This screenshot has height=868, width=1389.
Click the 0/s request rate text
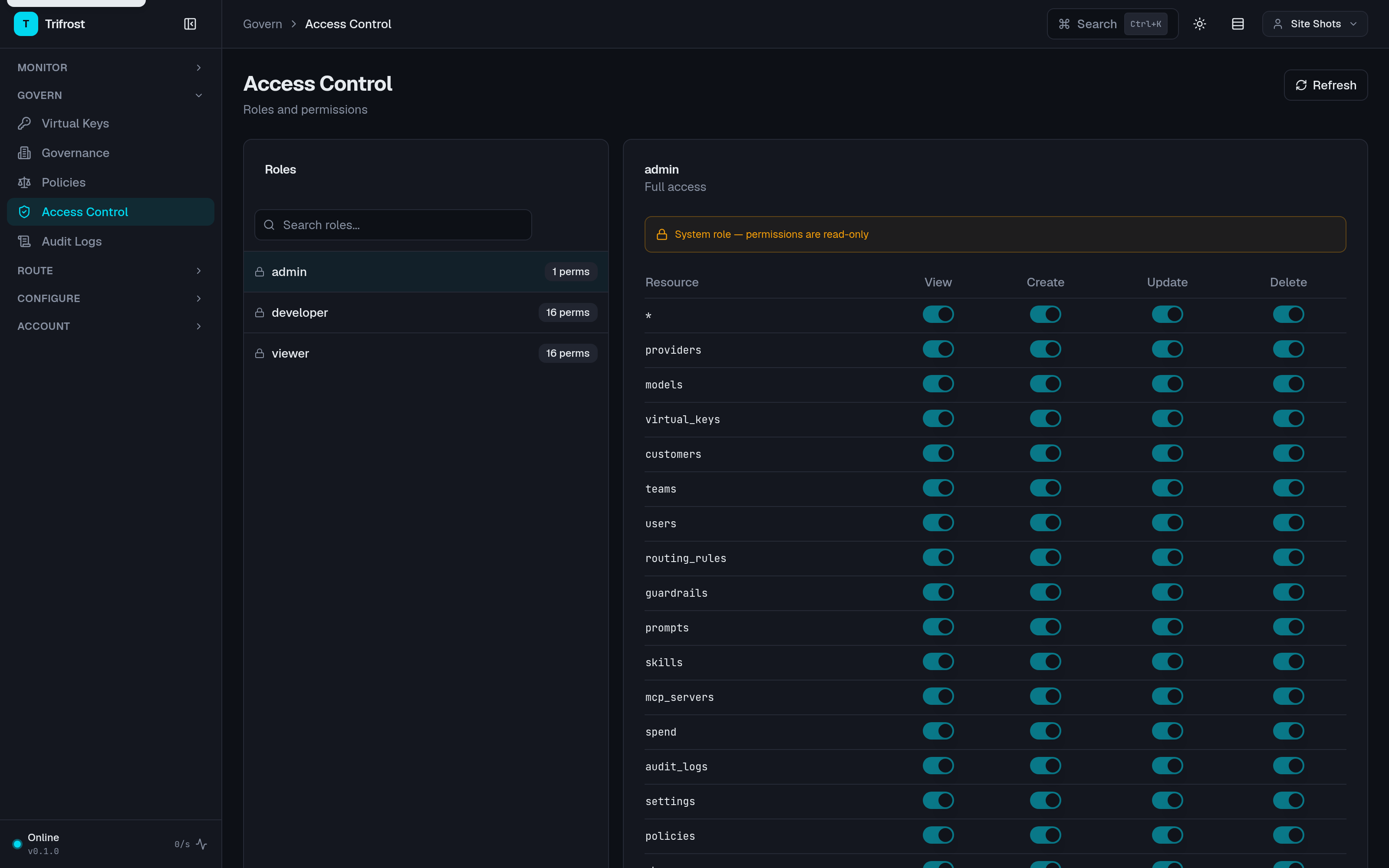182,844
